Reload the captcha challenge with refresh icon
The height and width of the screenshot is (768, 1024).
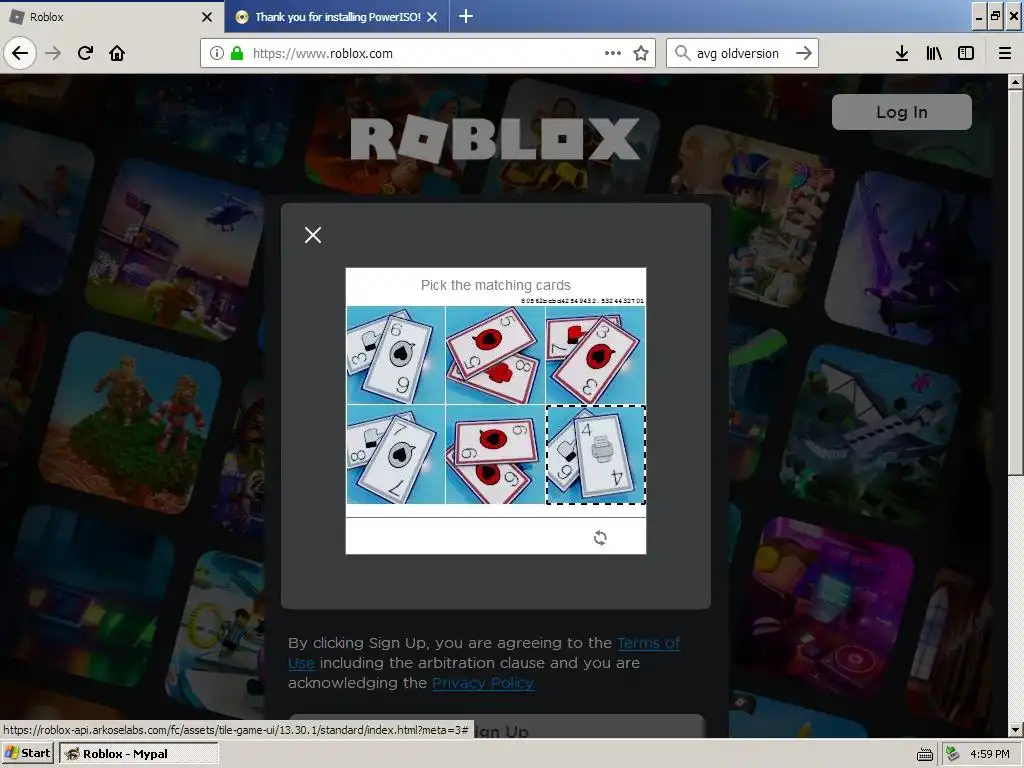[600, 537]
